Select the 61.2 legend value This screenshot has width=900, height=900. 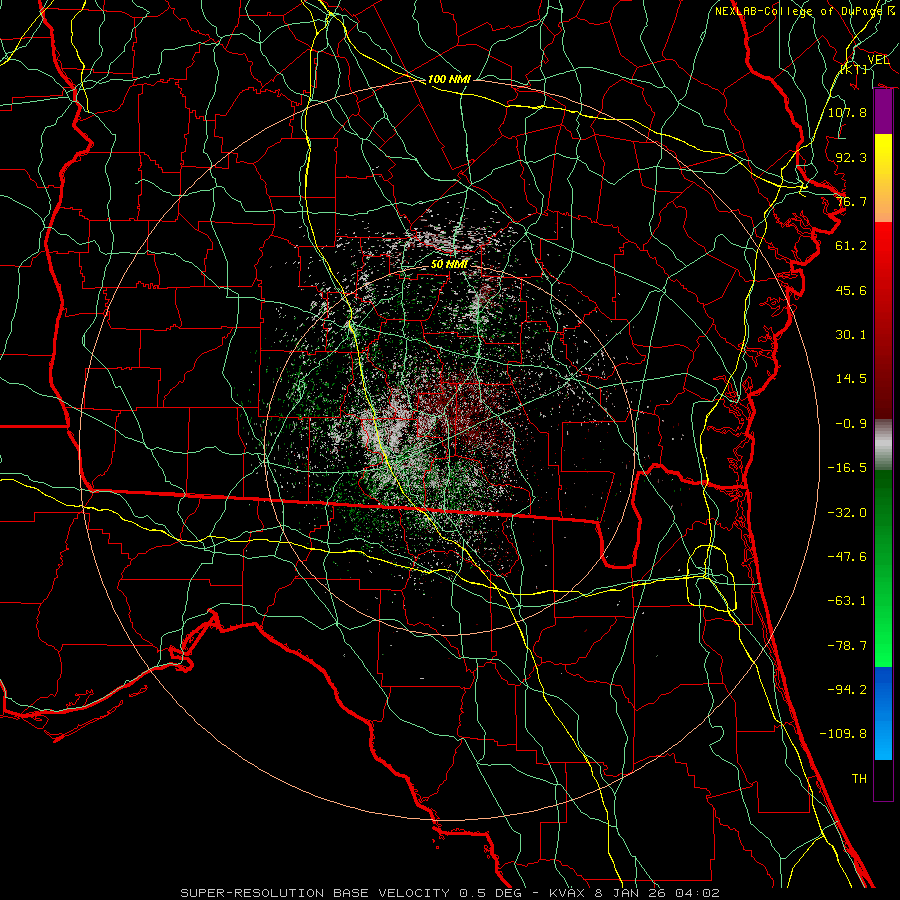point(851,246)
